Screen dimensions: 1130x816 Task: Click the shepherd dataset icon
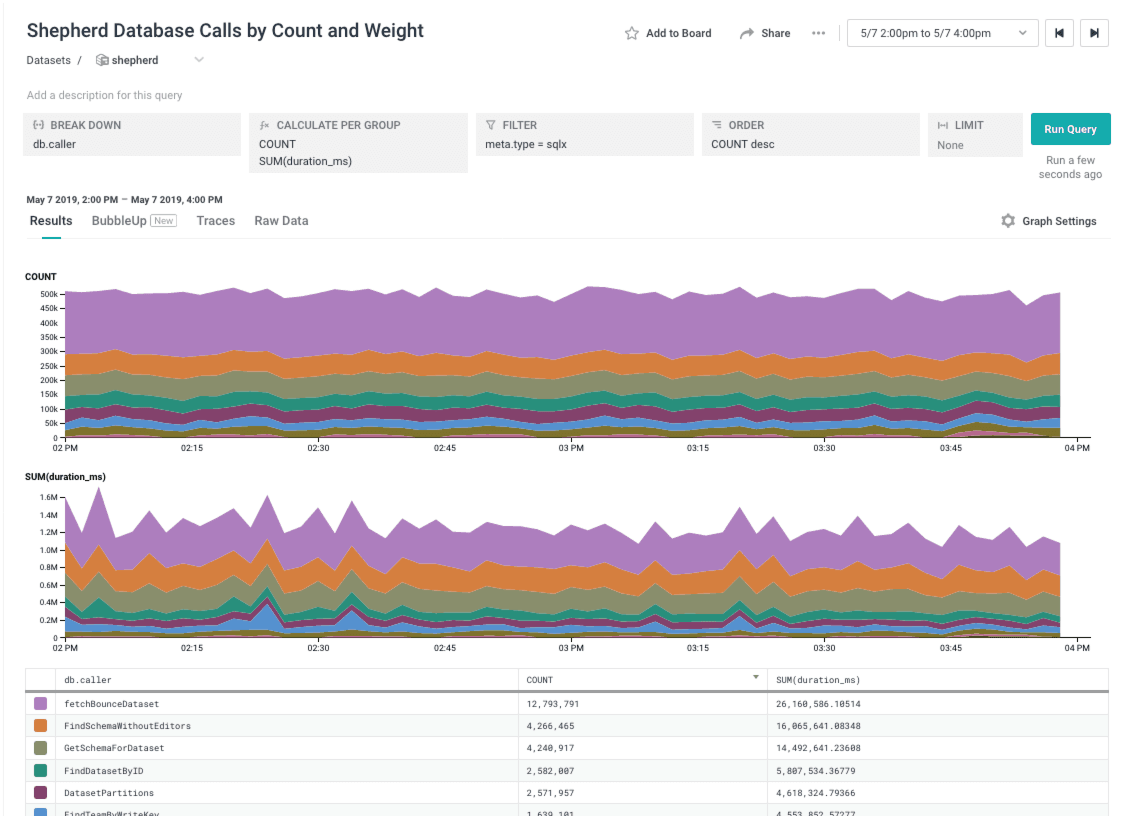coord(101,60)
